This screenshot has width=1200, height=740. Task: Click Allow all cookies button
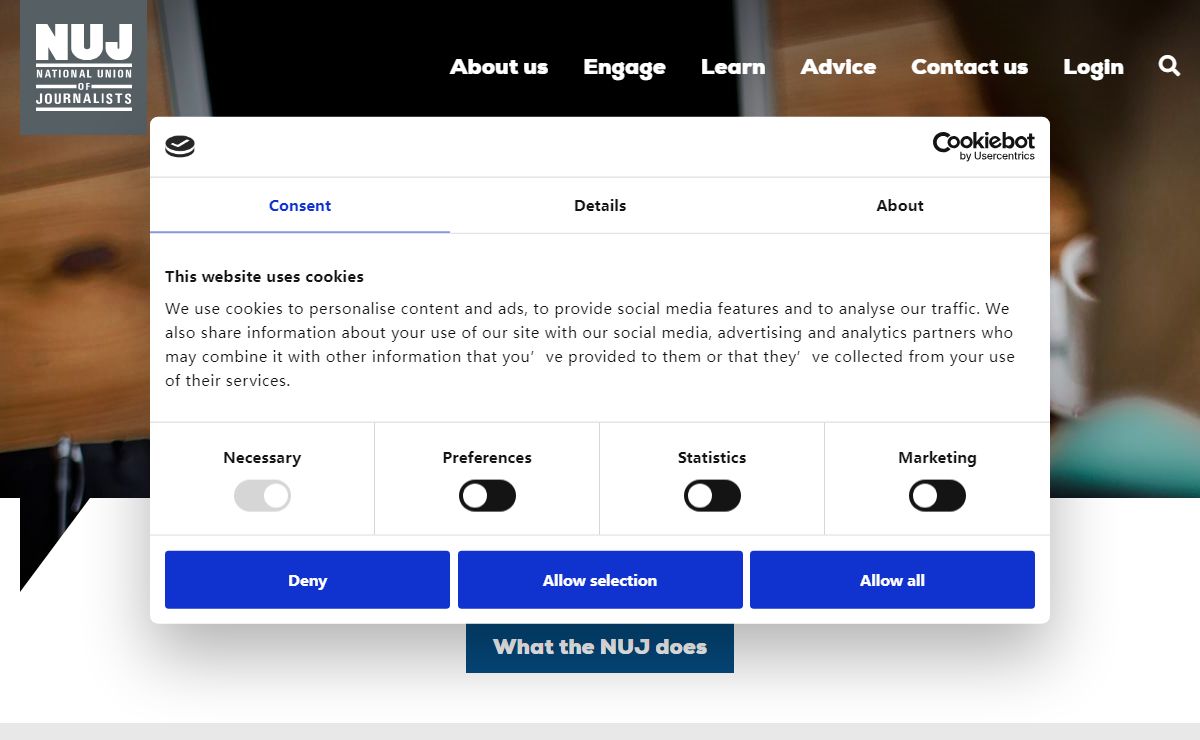pos(892,580)
